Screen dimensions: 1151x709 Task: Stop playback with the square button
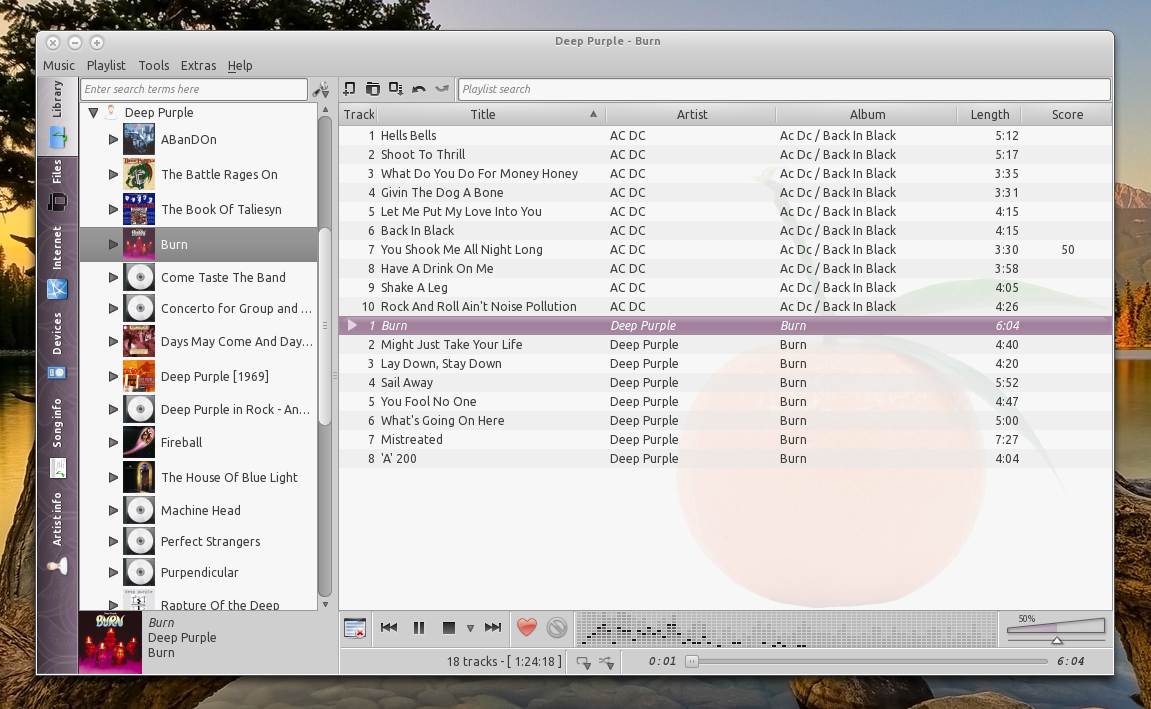449,628
